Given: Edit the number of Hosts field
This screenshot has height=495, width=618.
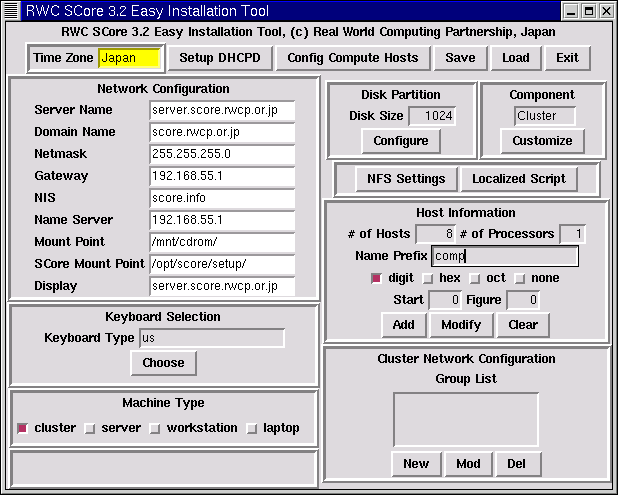Looking at the screenshot, I should click(x=436, y=234).
